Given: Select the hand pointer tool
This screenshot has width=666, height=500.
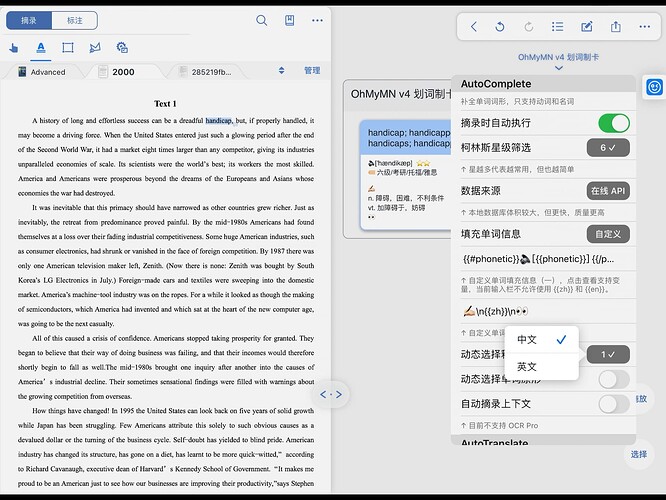Looking at the screenshot, I should 14,48.
